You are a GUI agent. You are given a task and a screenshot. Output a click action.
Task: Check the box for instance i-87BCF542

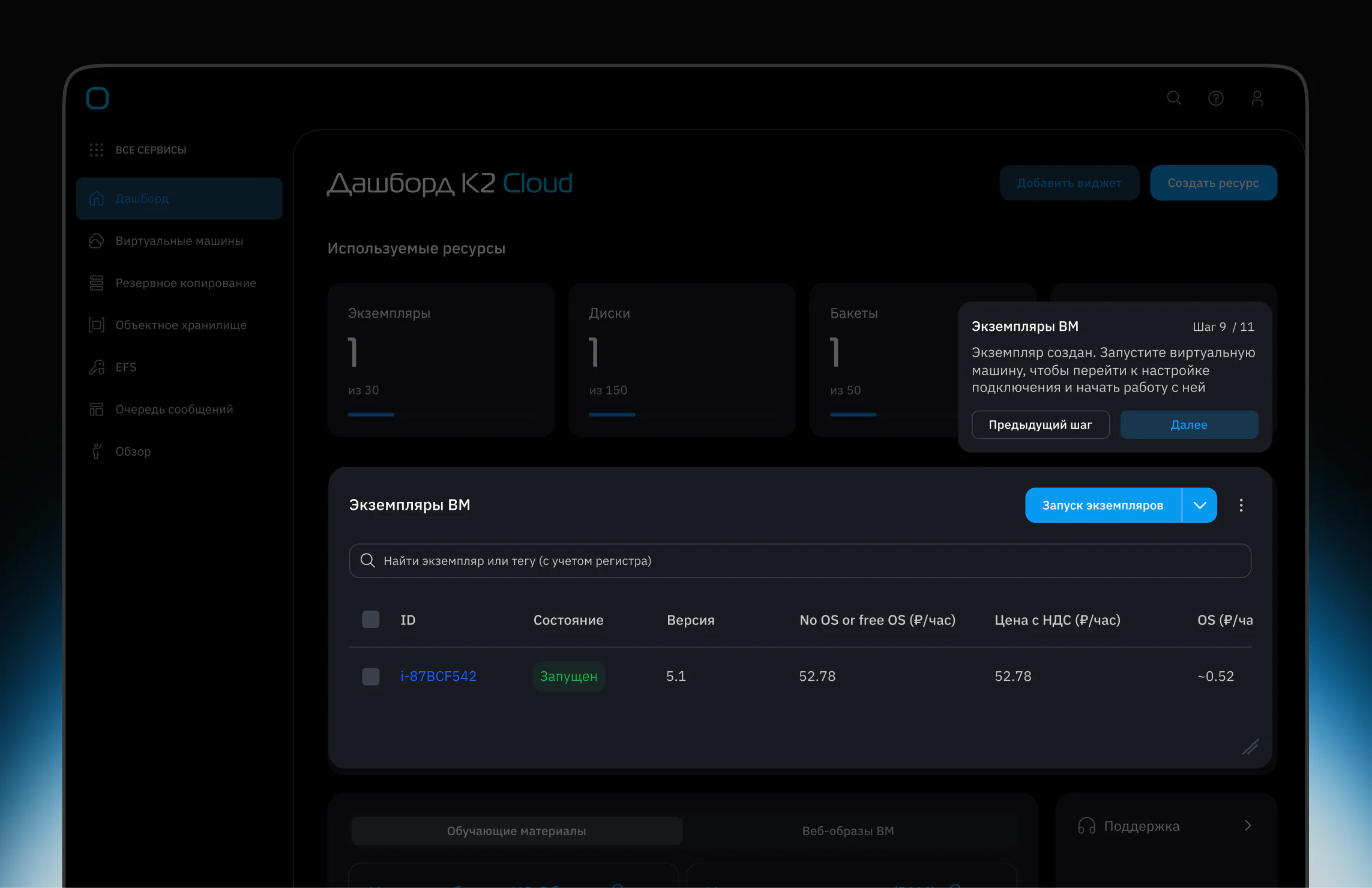tap(370, 676)
